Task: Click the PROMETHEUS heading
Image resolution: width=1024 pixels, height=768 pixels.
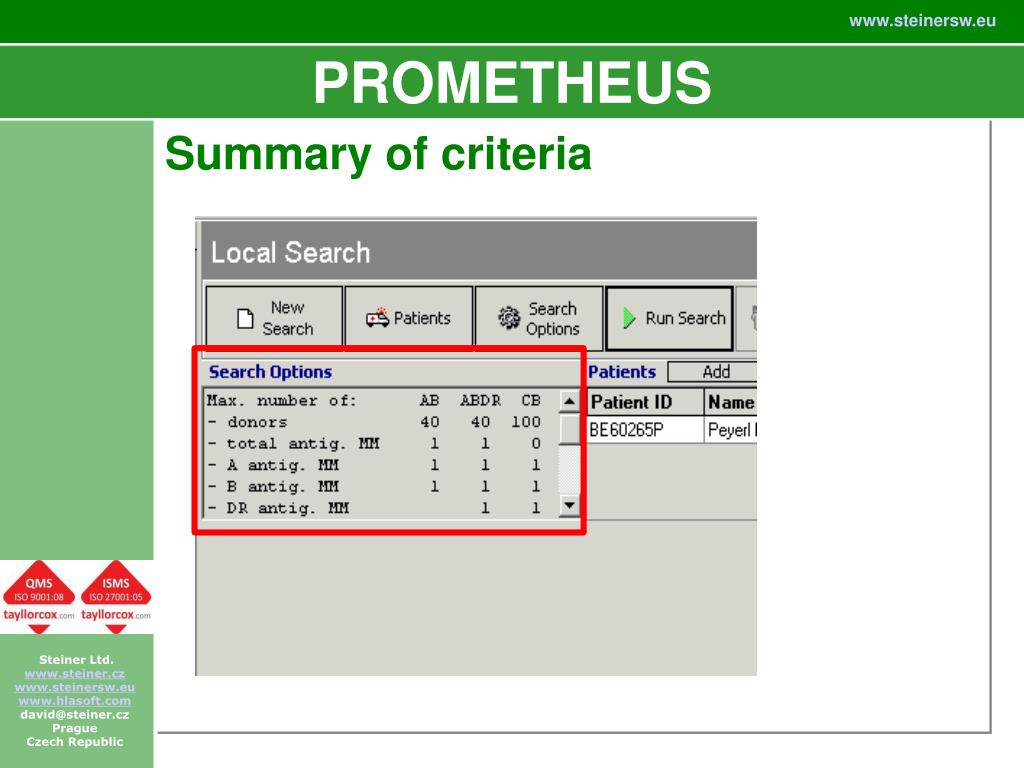Action: point(512,82)
